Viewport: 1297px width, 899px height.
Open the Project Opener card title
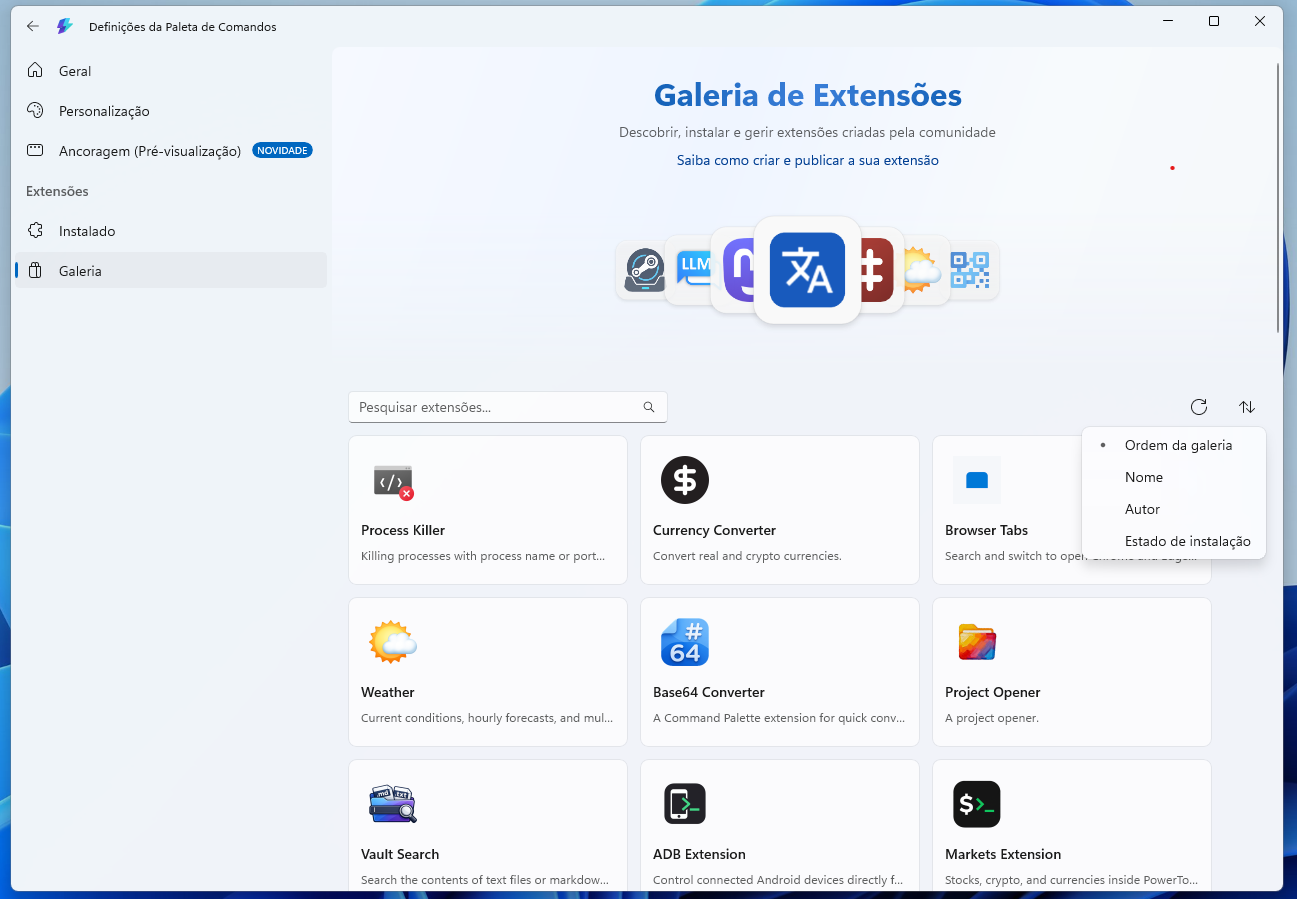(x=993, y=692)
